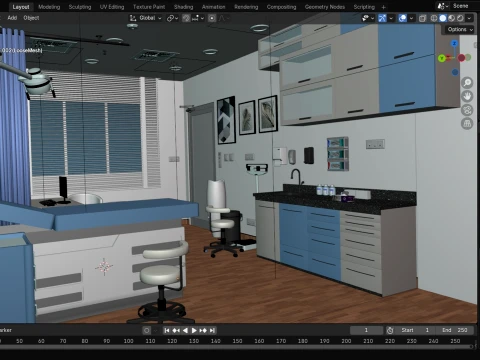Switch to the Layout workspace tab
Viewport: 480px width, 360px height.
[21, 7]
